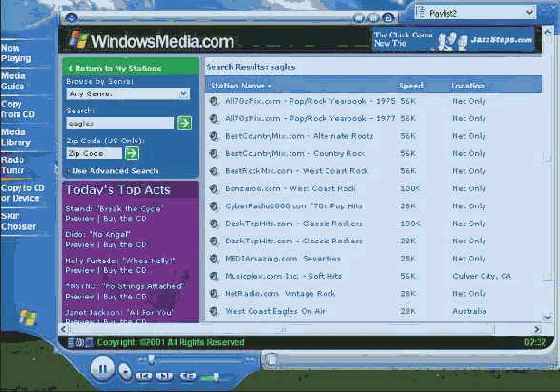The height and width of the screenshot is (392, 560).
Task: Click station icon for BestCountryMix Alternate Roots
Action: pyautogui.click(x=214, y=136)
